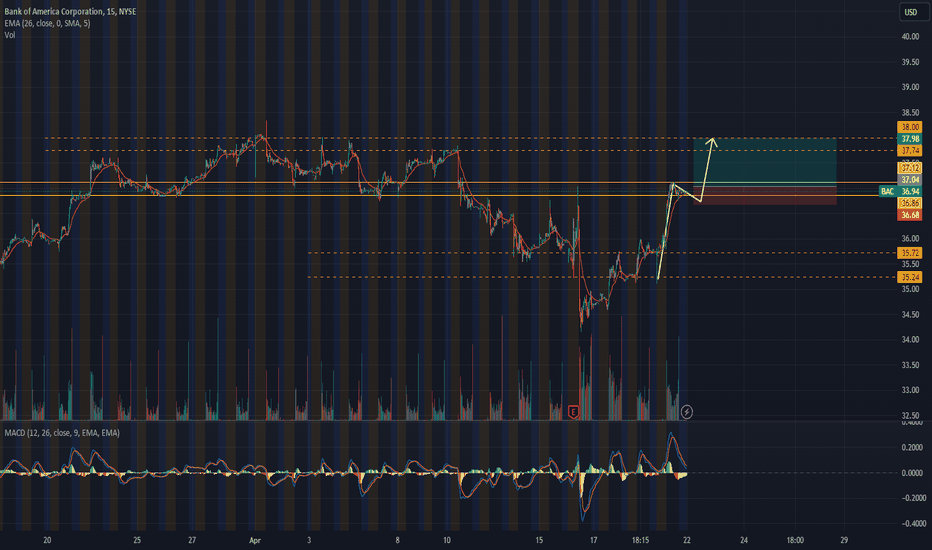Click the 35.72 orange price label
932x550 pixels.
click(909, 253)
